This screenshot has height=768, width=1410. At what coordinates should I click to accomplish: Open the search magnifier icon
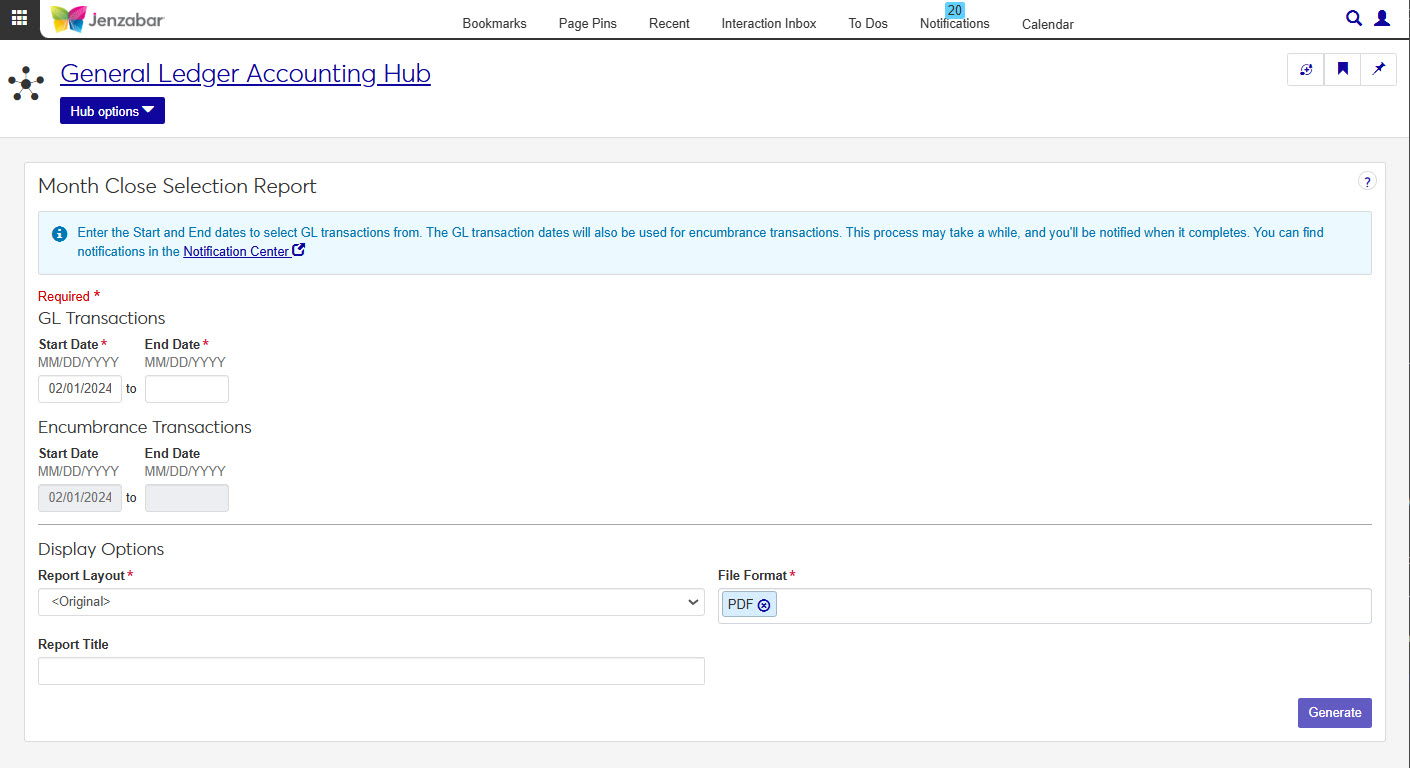pyautogui.click(x=1354, y=18)
